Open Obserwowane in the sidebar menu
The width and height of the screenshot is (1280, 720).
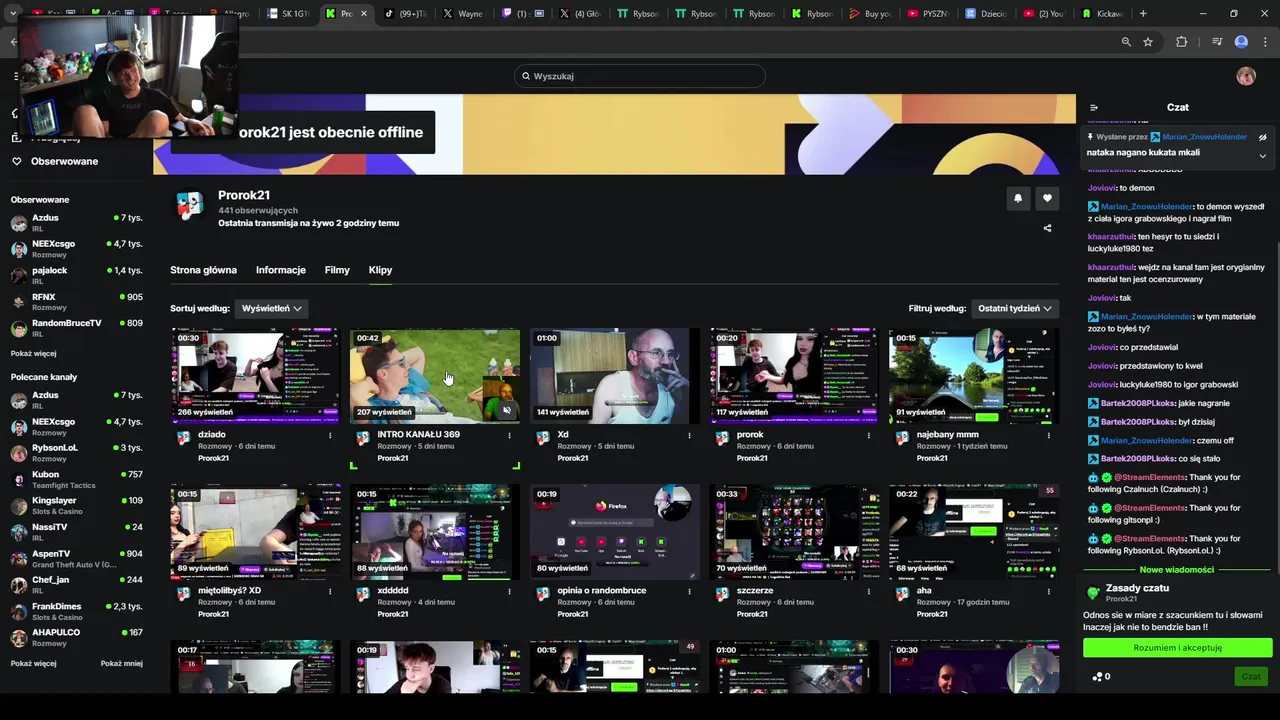[x=64, y=161]
